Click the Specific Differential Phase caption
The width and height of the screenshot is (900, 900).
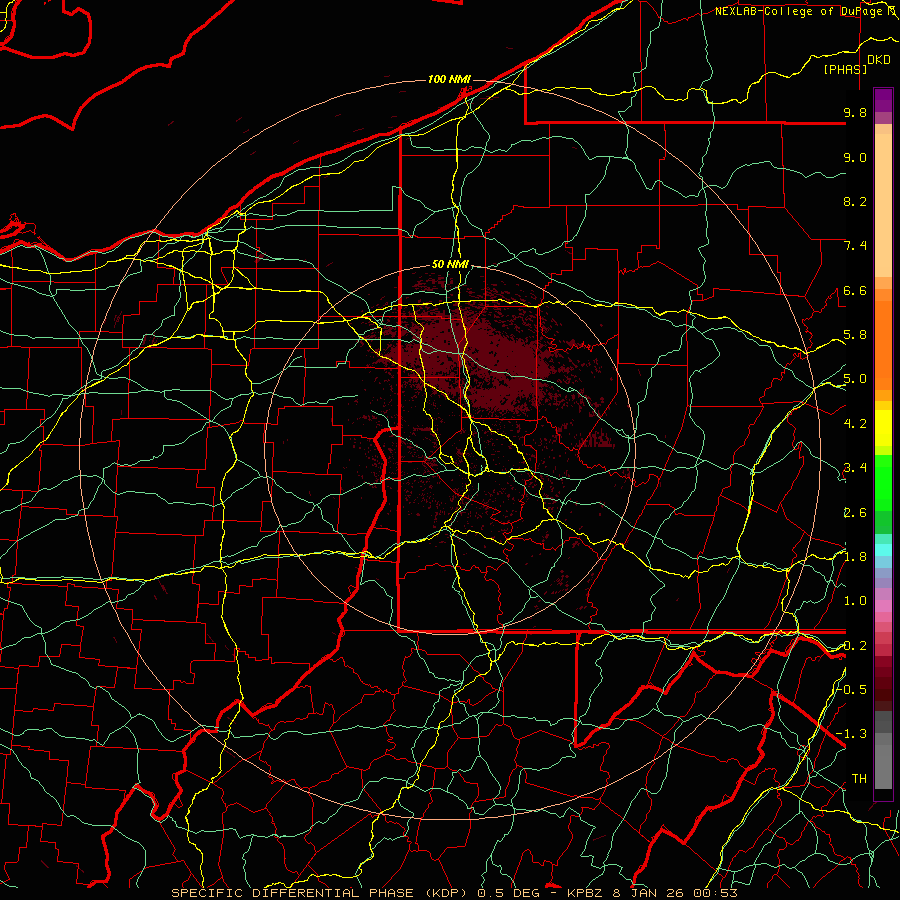454,893
